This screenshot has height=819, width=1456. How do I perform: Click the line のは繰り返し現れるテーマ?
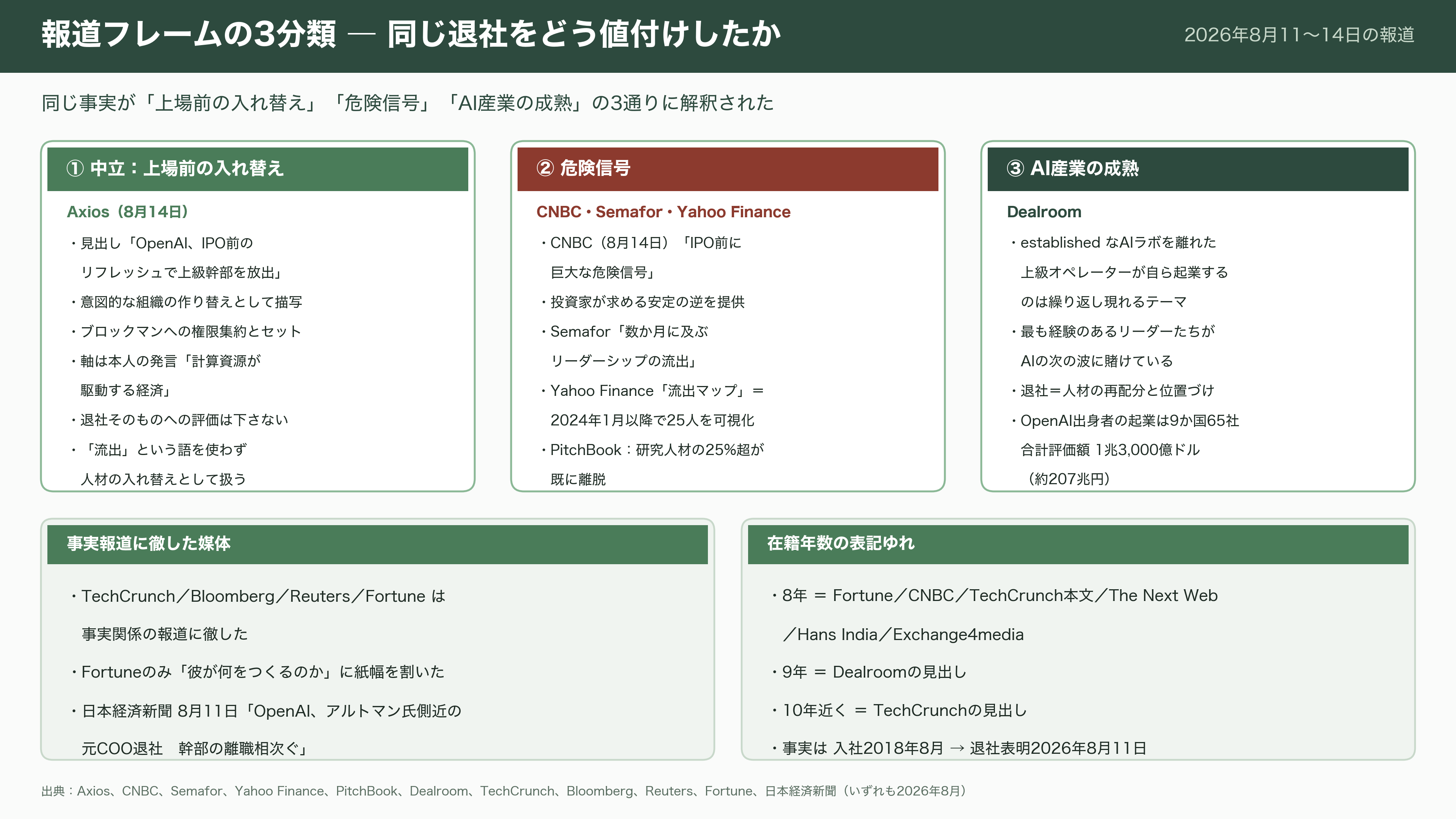[1103, 302]
